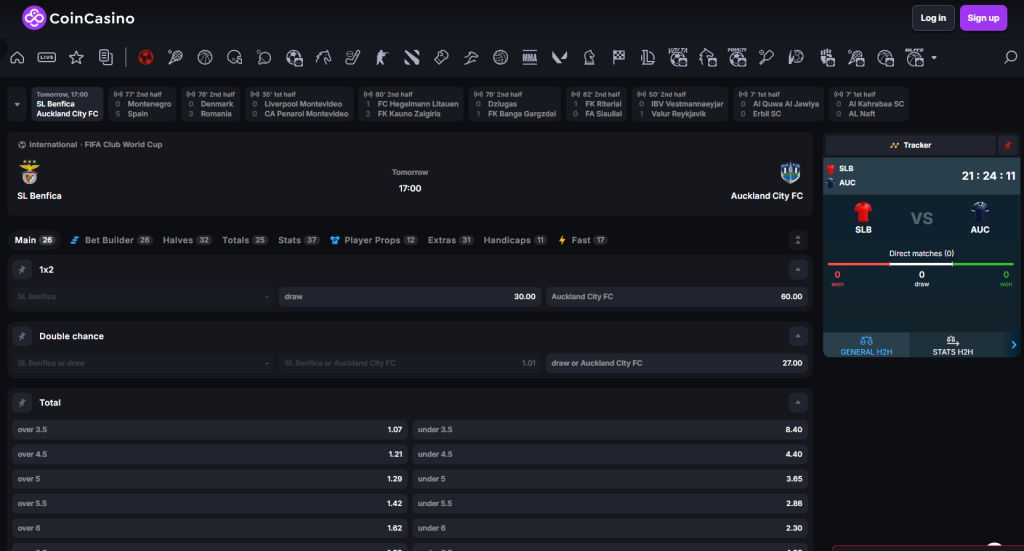
Task: Click the Log in button
Action: [x=933, y=18]
